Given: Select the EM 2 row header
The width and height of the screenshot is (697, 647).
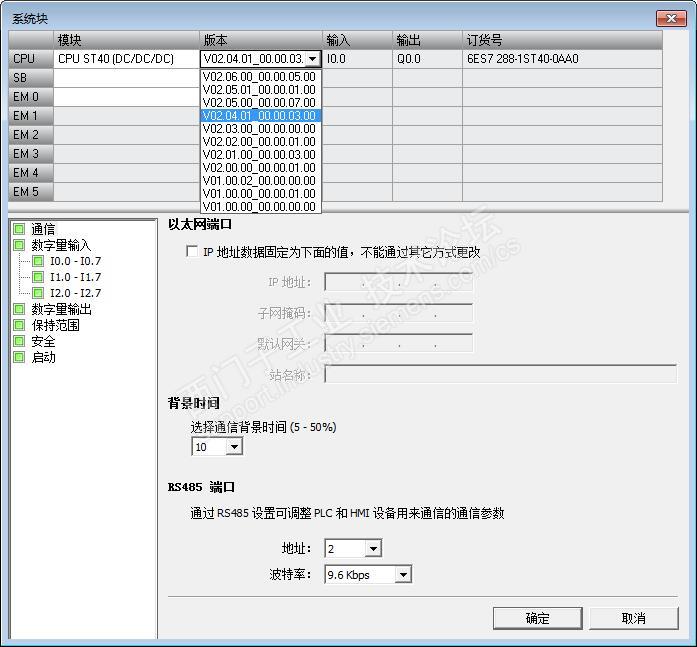Looking at the screenshot, I should pos(31,135).
